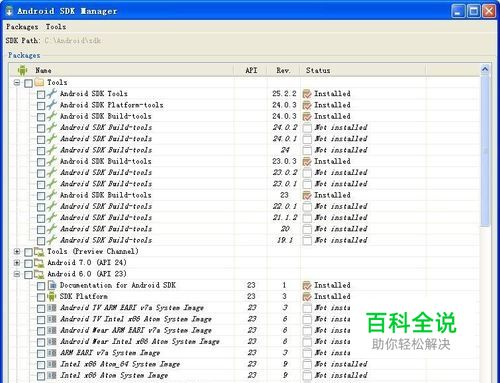This screenshot has height=383, width=500.
Task: Click Intel x86 Atom_64 System Image icon
Action: tap(52, 364)
